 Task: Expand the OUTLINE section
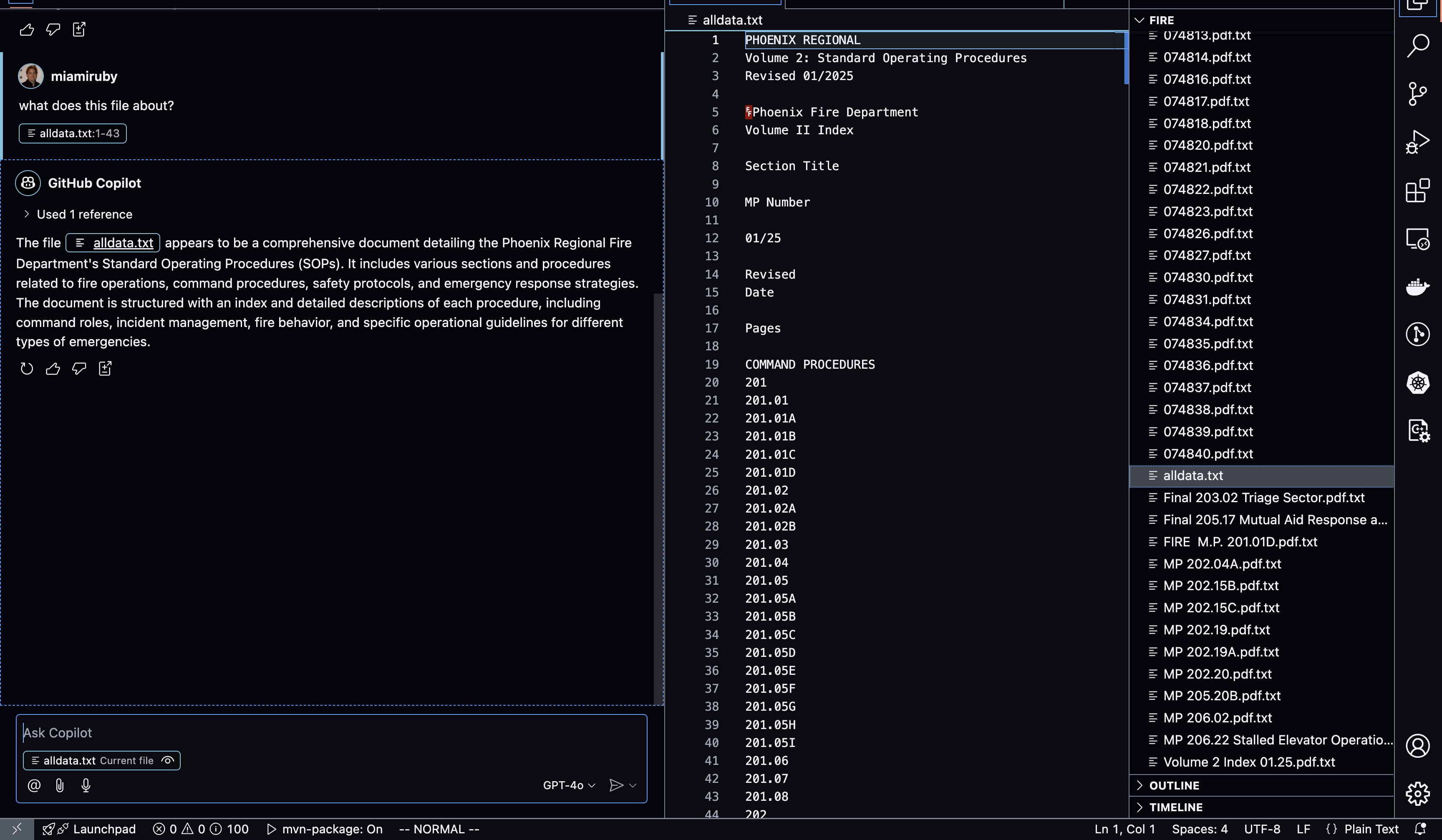1174,785
